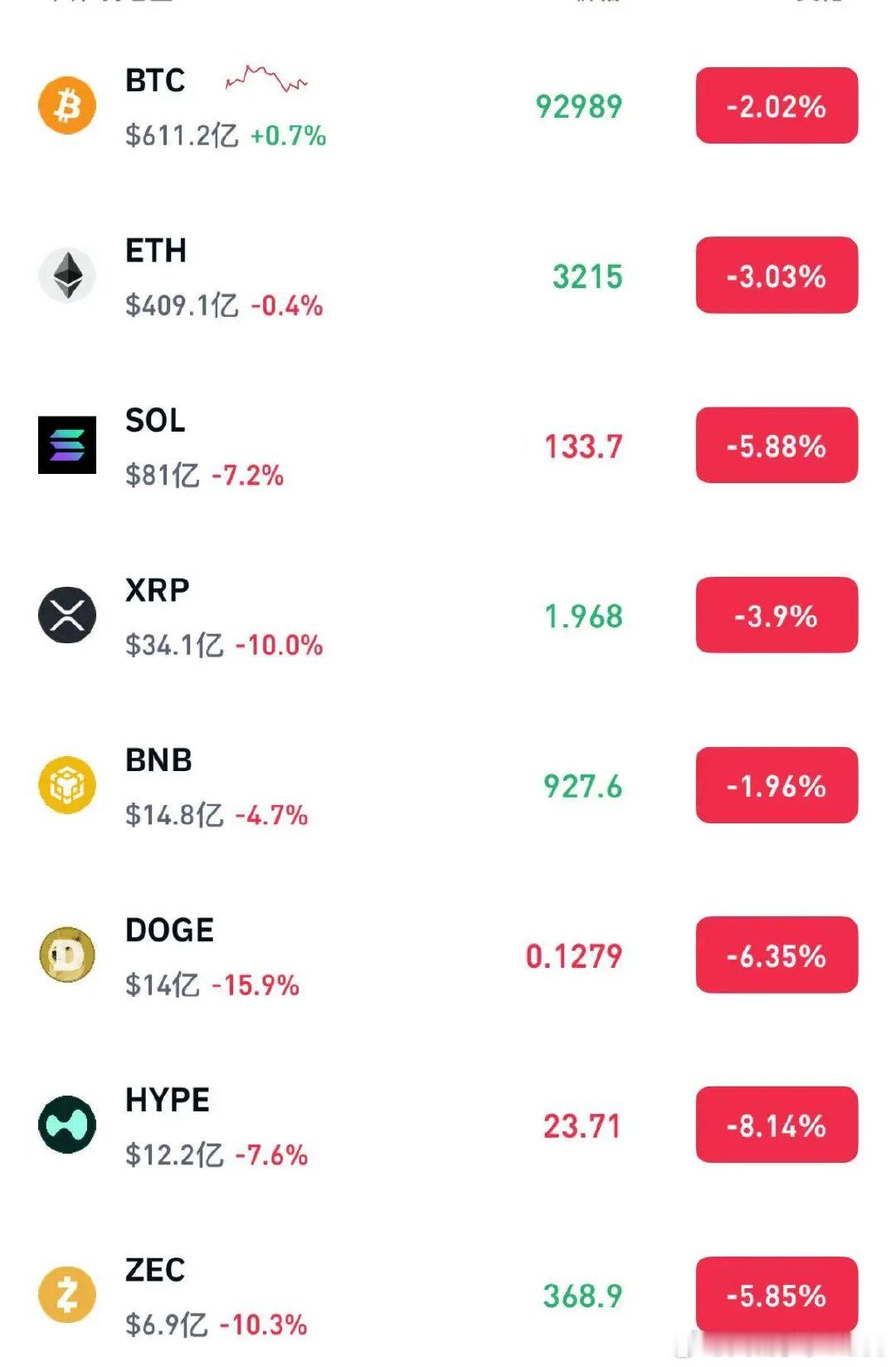
Task: Tap the Bitcoin coin icon
Action: pos(67,105)
